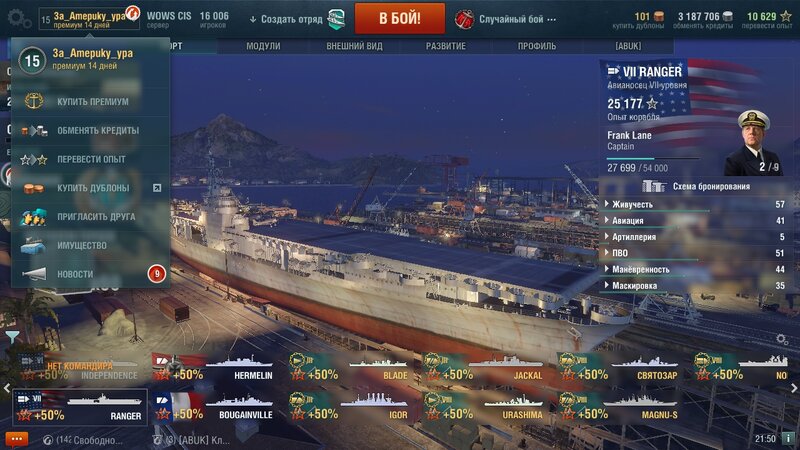
Task: Expand the Живучесть stat row
Action: (x=696, y=204)
